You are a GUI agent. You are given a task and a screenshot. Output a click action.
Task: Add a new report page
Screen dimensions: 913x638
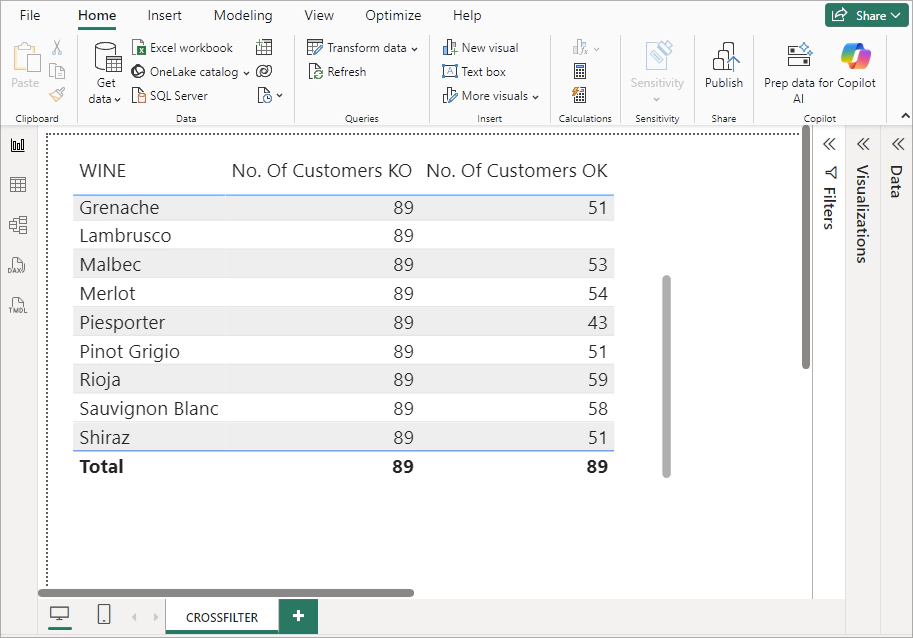(x=298, y=616)
